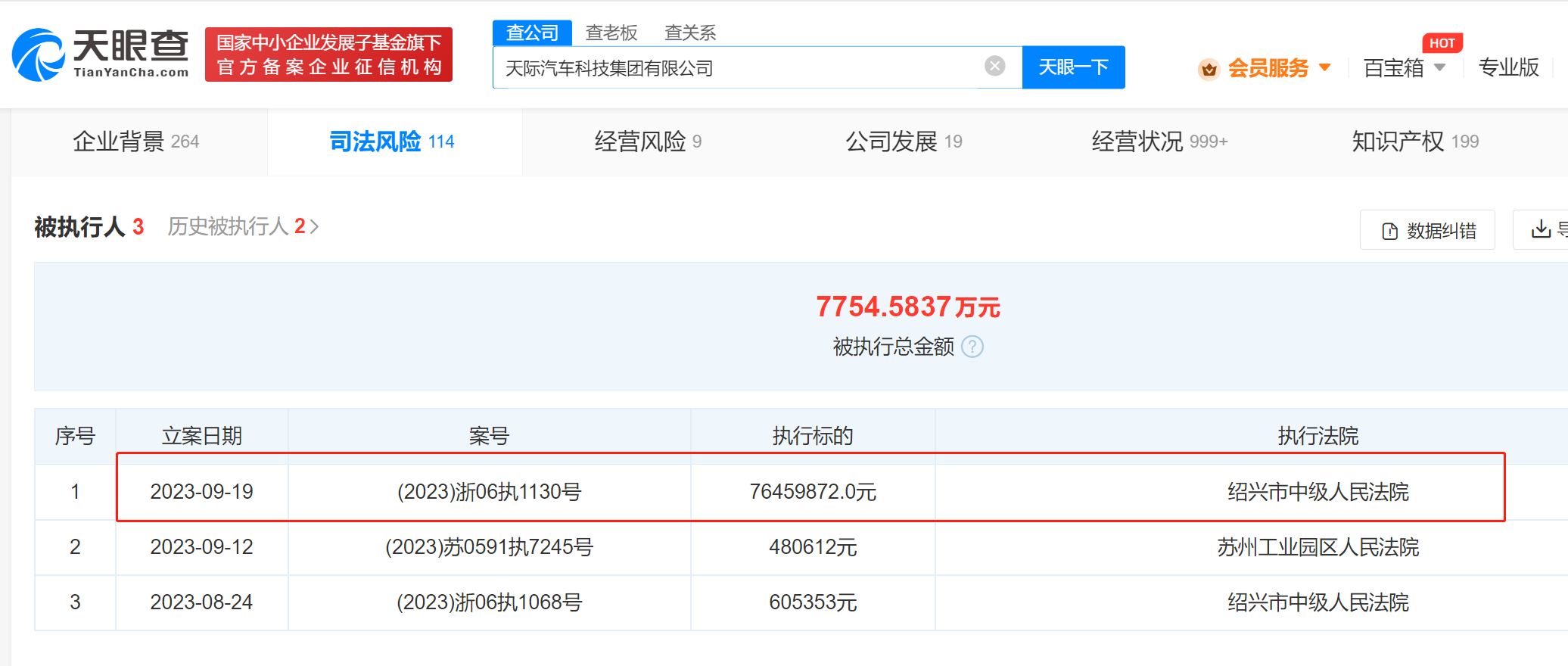This screenshot has height=666, width=1568.
Task: Click the 案号 column header
Action: (489, 436)
